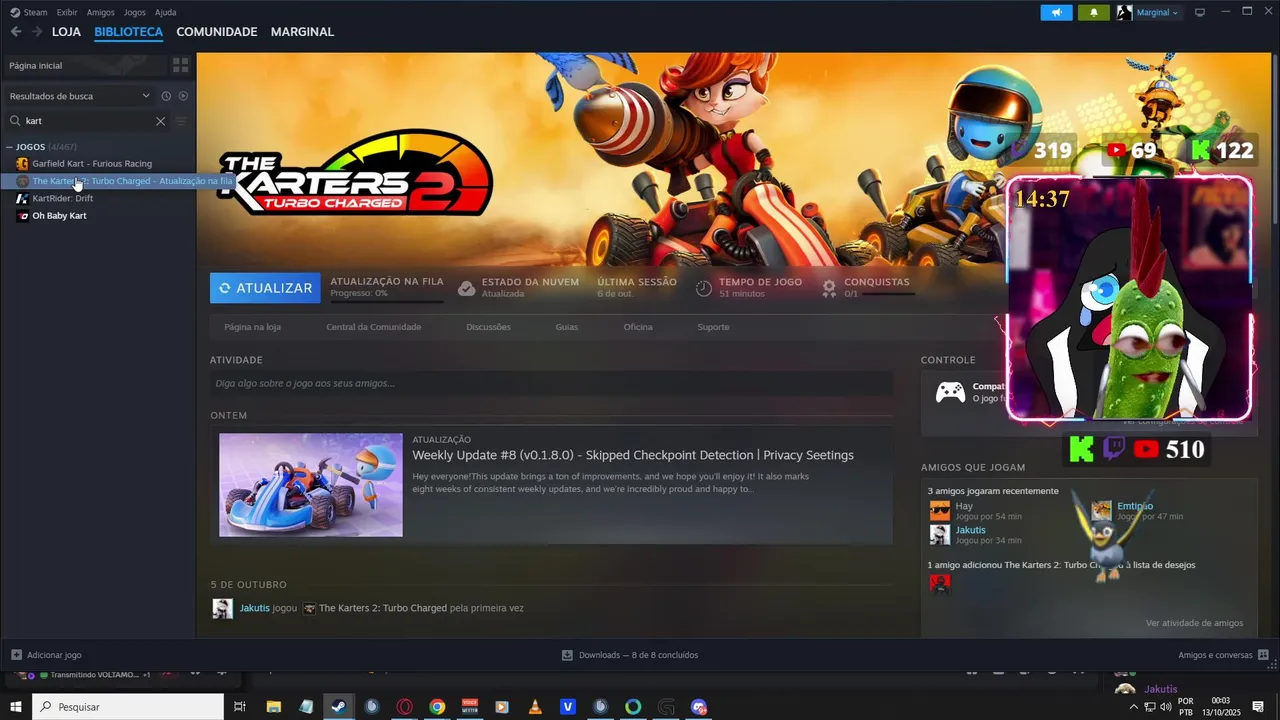Open the Weekly Update #8 thumbnail
1280x720 pixels.
tap(311, 485)
